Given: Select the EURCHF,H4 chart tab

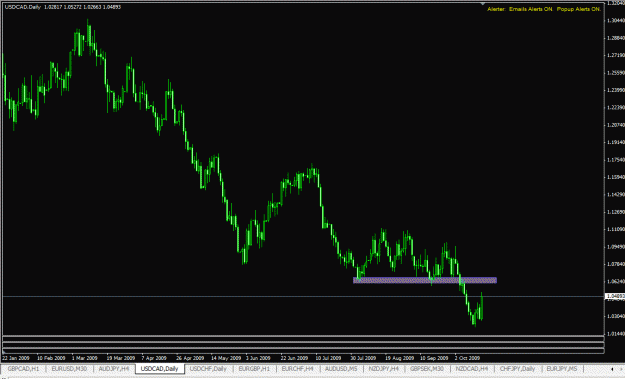Looking at the screenshot, I should pyautogui.click(x=297, y=369).
